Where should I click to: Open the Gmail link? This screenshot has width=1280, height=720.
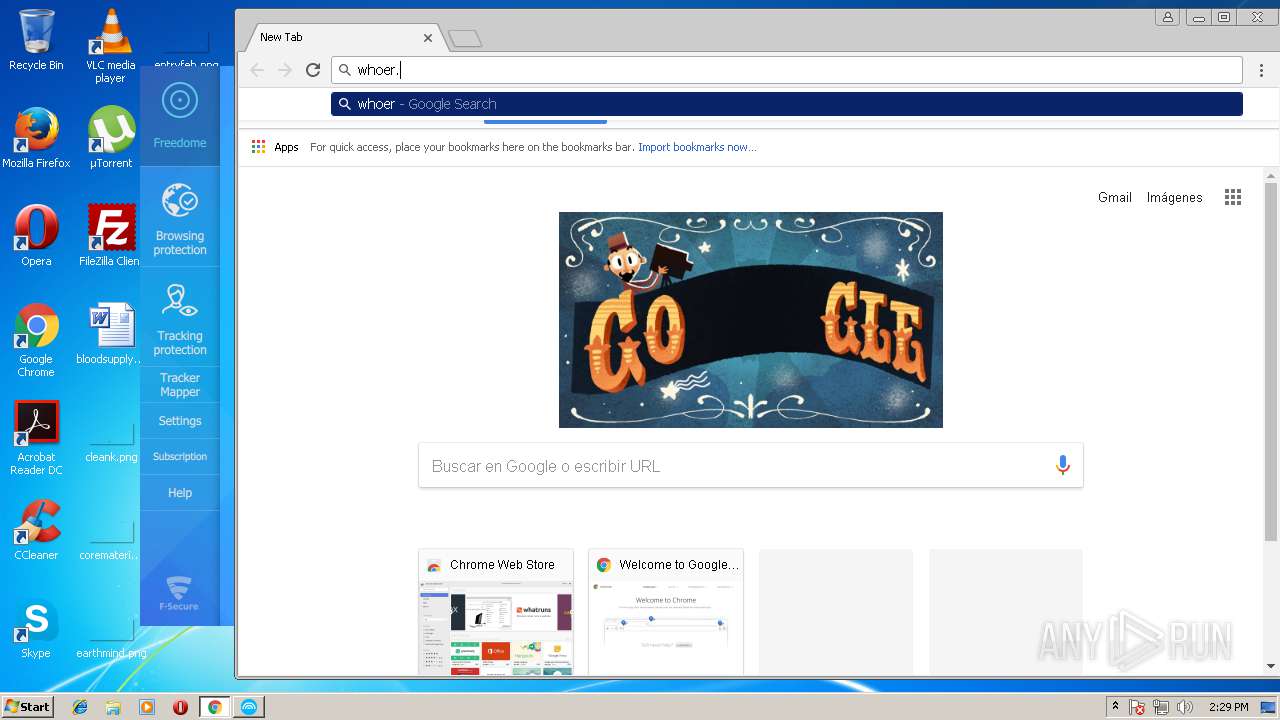click(1115, 197)
